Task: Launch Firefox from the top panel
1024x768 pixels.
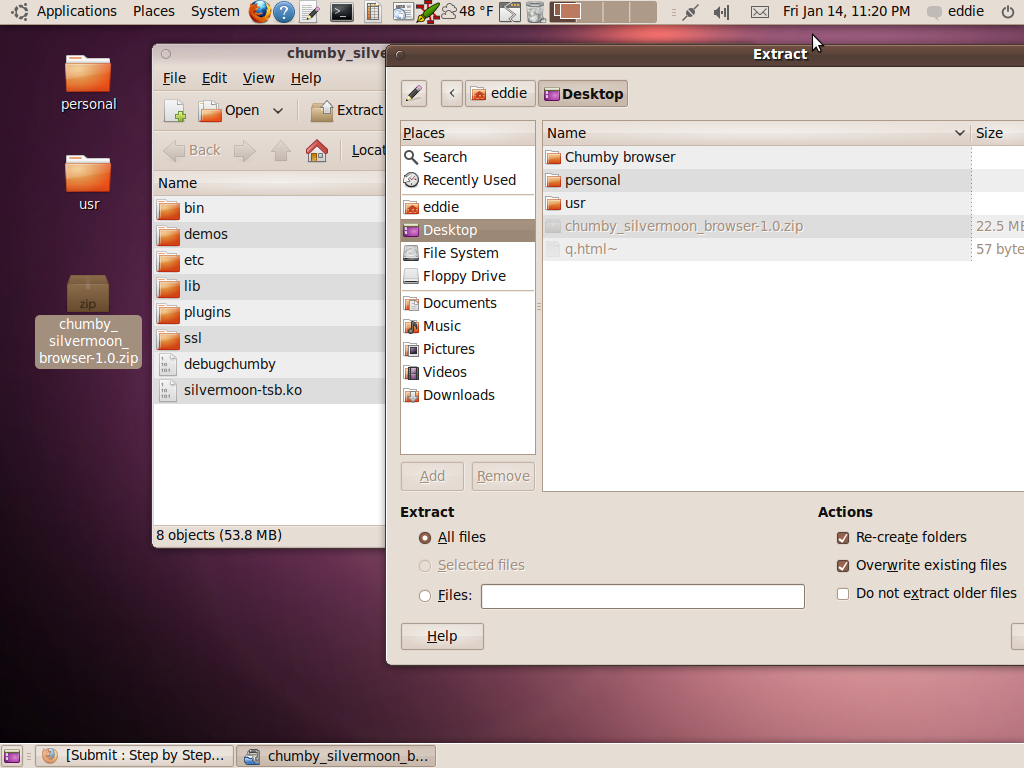Action: (x=259, y=12)
